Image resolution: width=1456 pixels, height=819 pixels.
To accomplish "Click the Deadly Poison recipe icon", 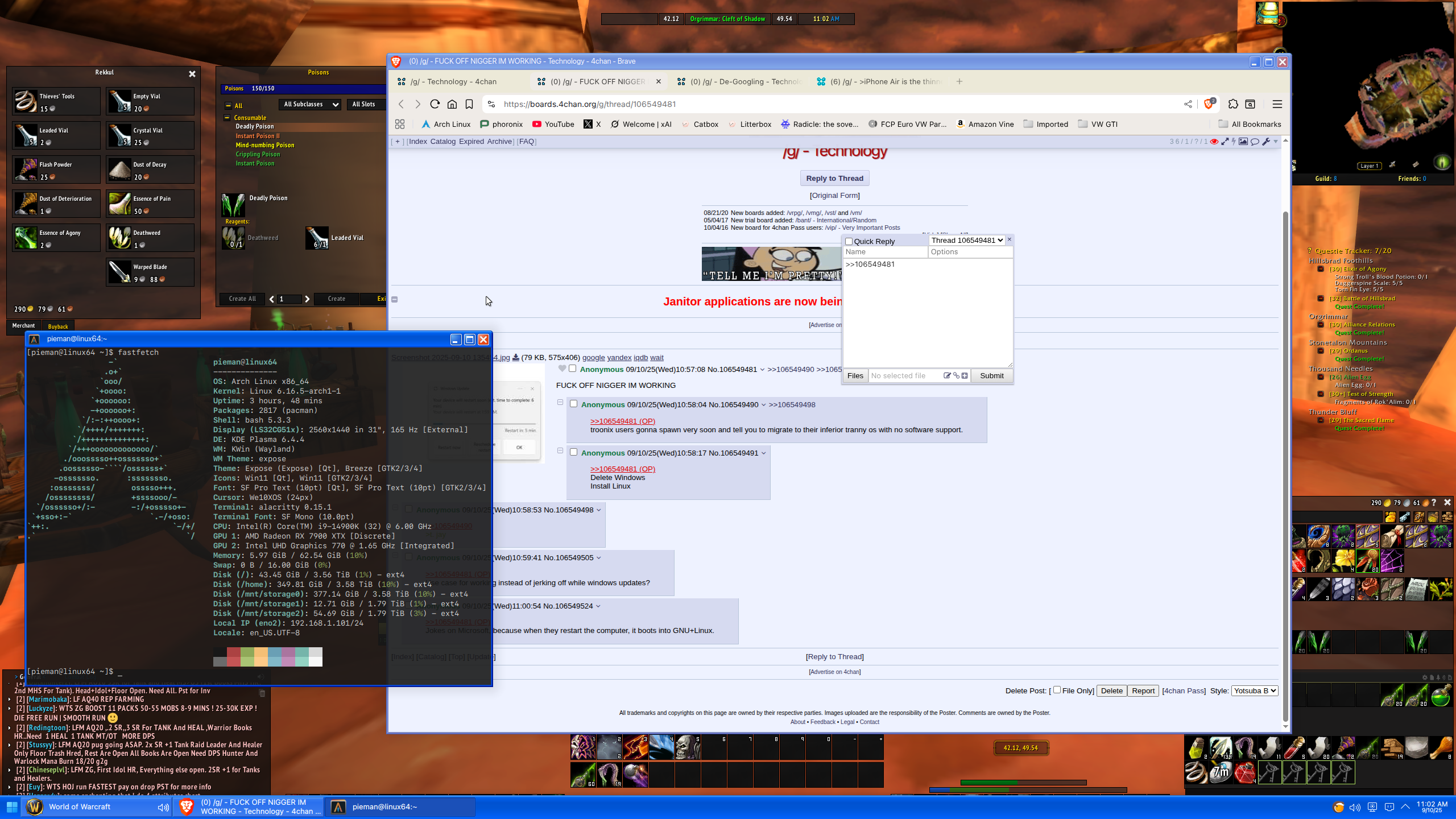I will 233,205.
